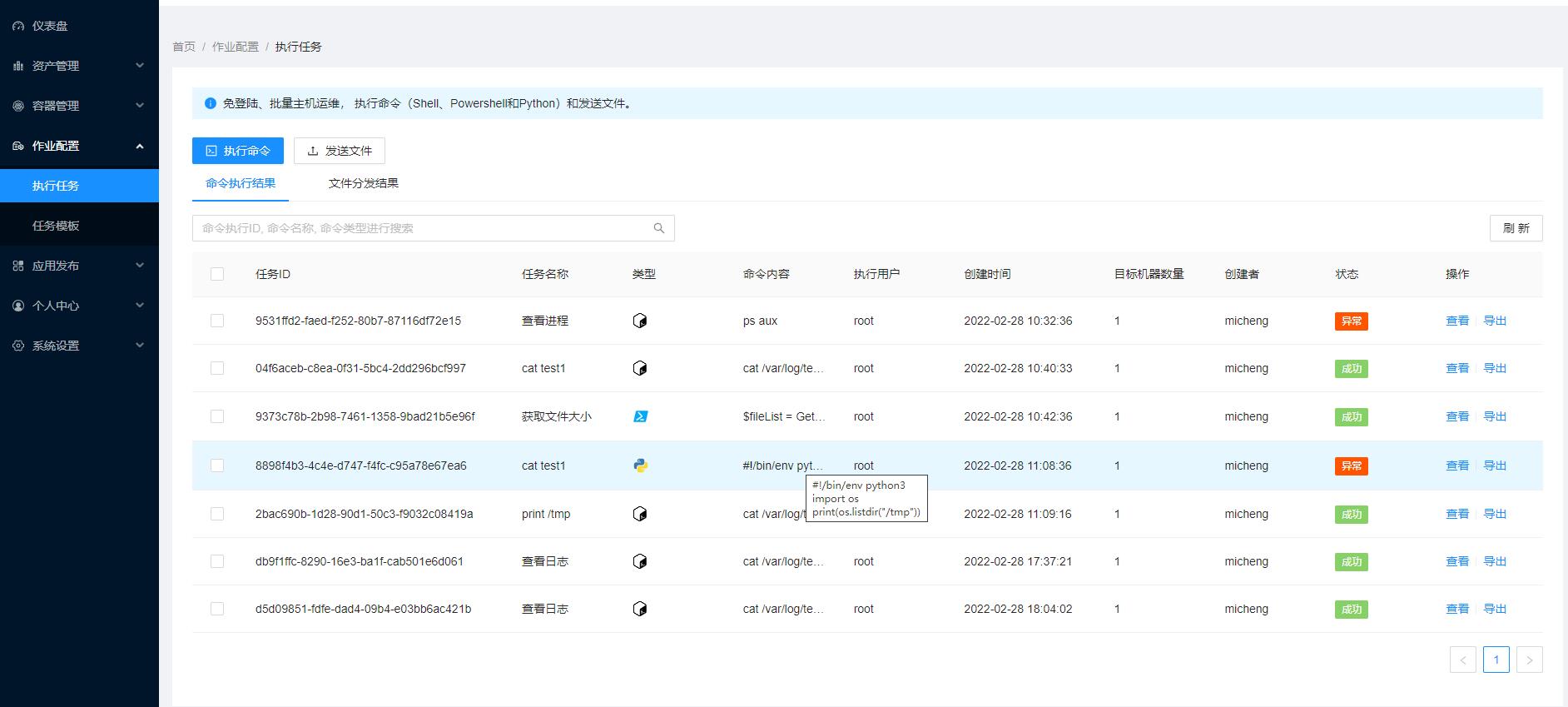Go to previous page arrow
The height and width of the screenshot is (707, 1568).
[1463, 660]
